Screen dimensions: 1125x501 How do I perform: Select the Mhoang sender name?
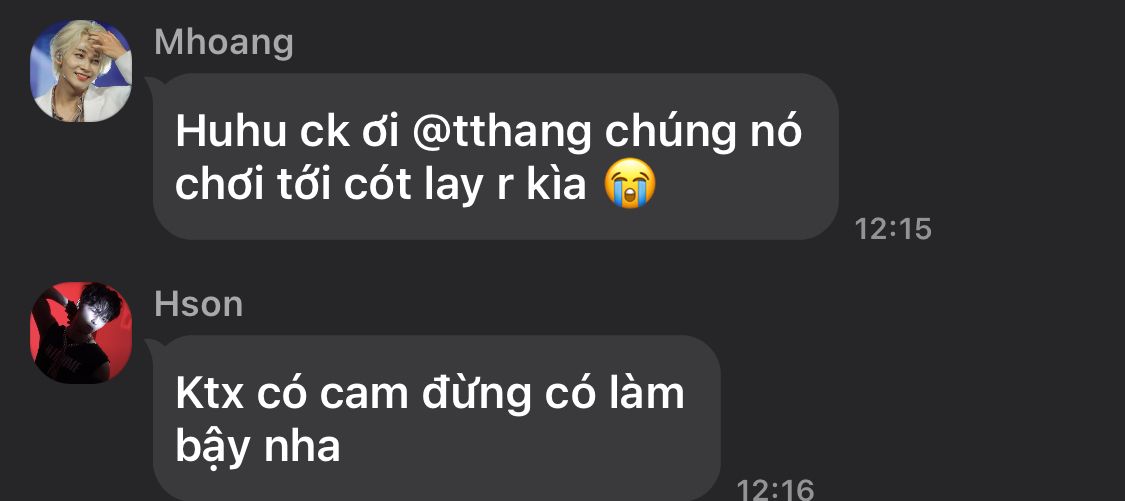[224, 42]
